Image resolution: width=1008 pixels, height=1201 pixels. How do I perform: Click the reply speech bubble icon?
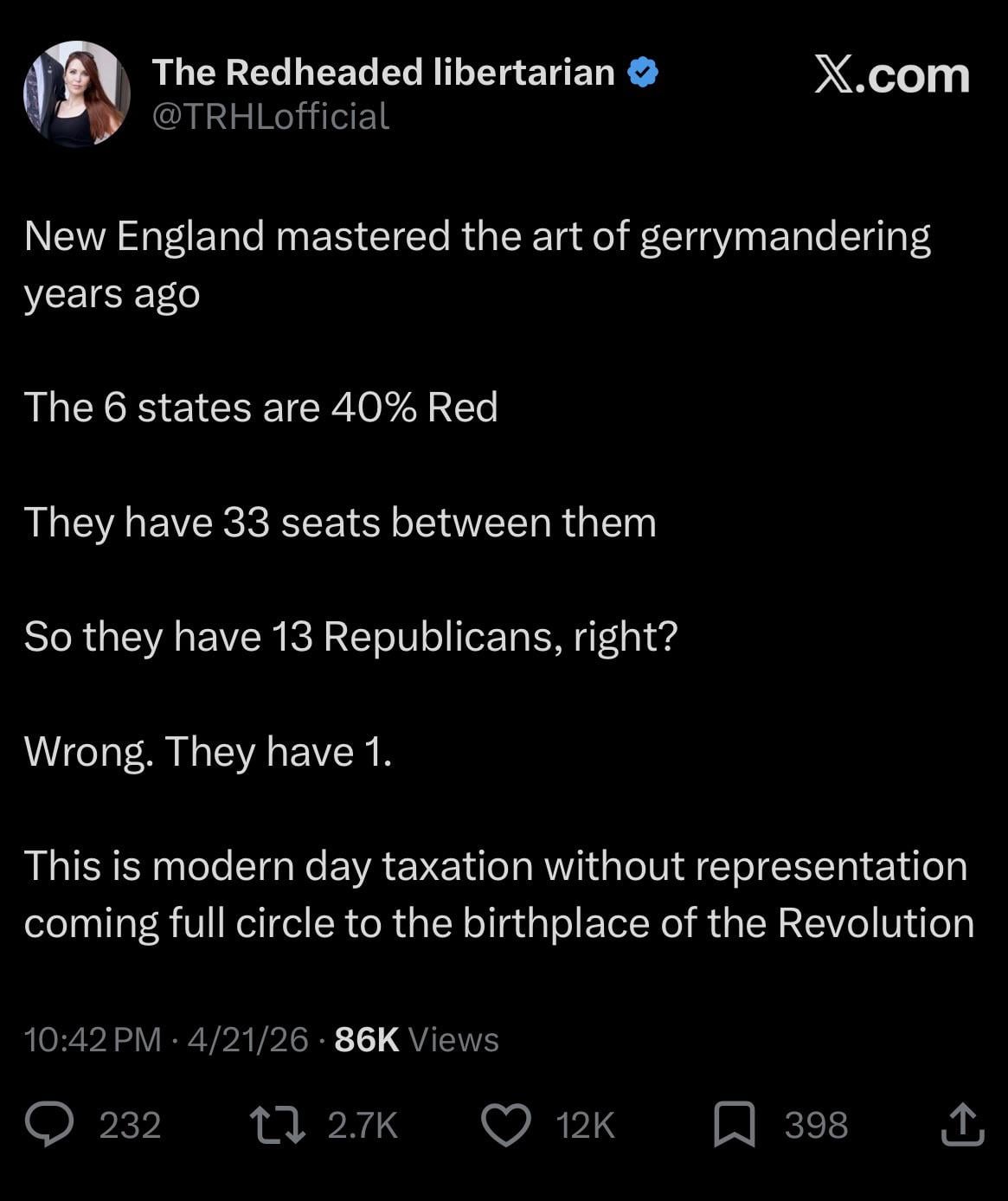pos(49,1125)
